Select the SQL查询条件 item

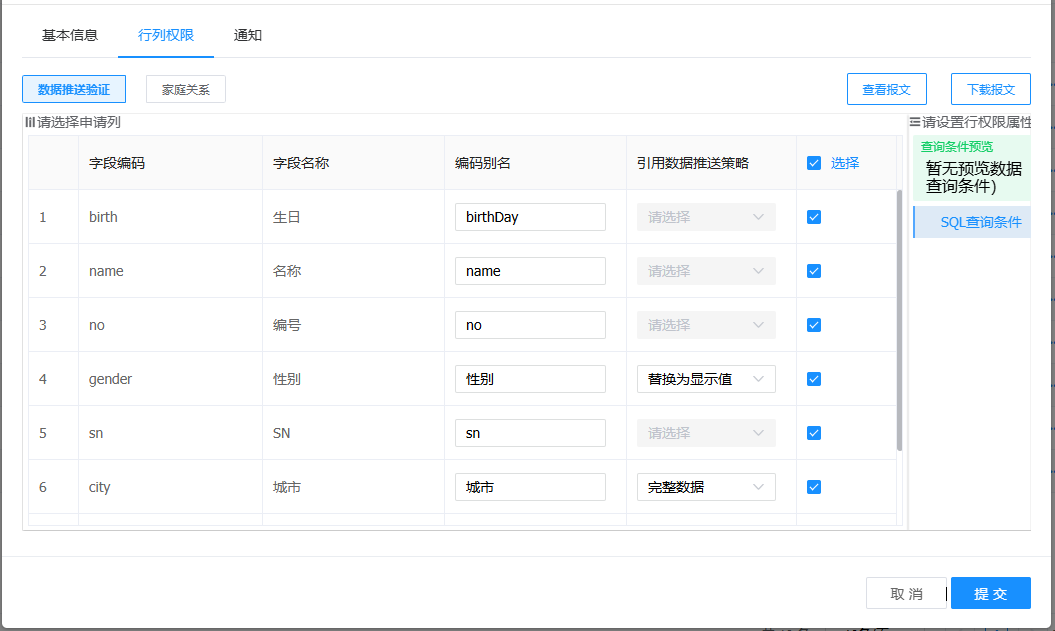click(x=980, y=222)
